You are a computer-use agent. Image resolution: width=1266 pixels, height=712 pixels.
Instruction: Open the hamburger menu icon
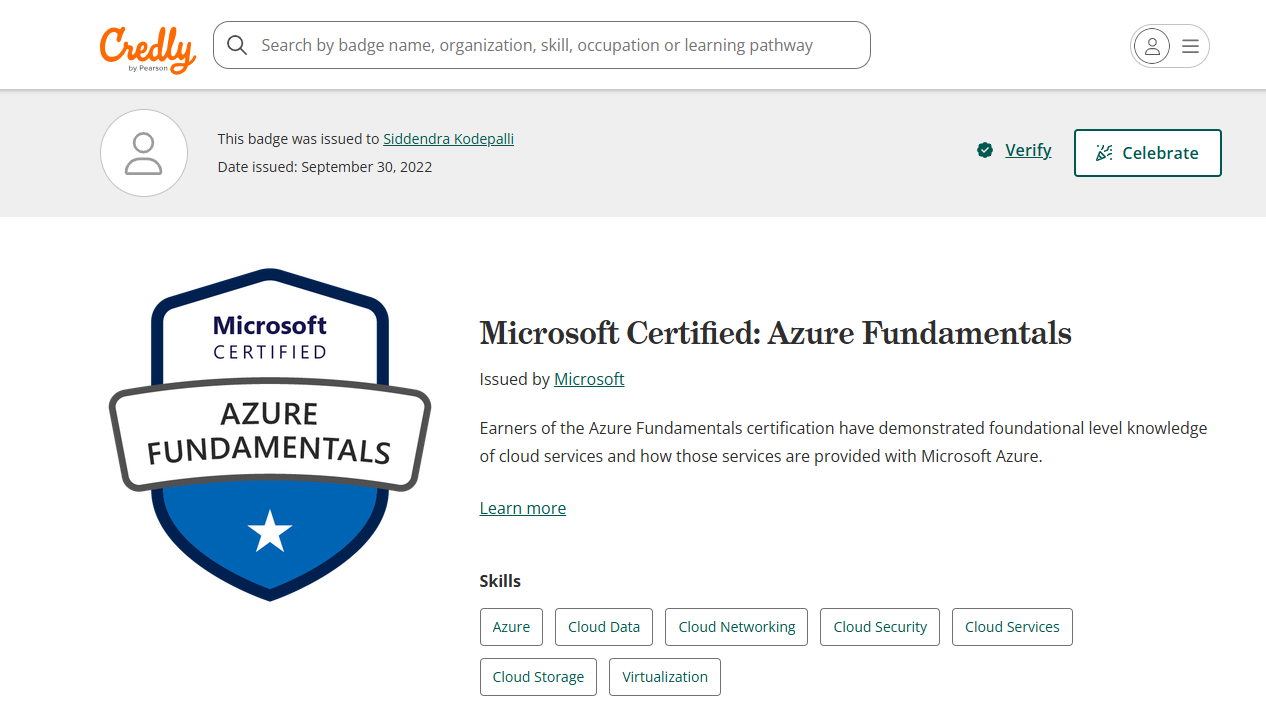coord(1190,46)
